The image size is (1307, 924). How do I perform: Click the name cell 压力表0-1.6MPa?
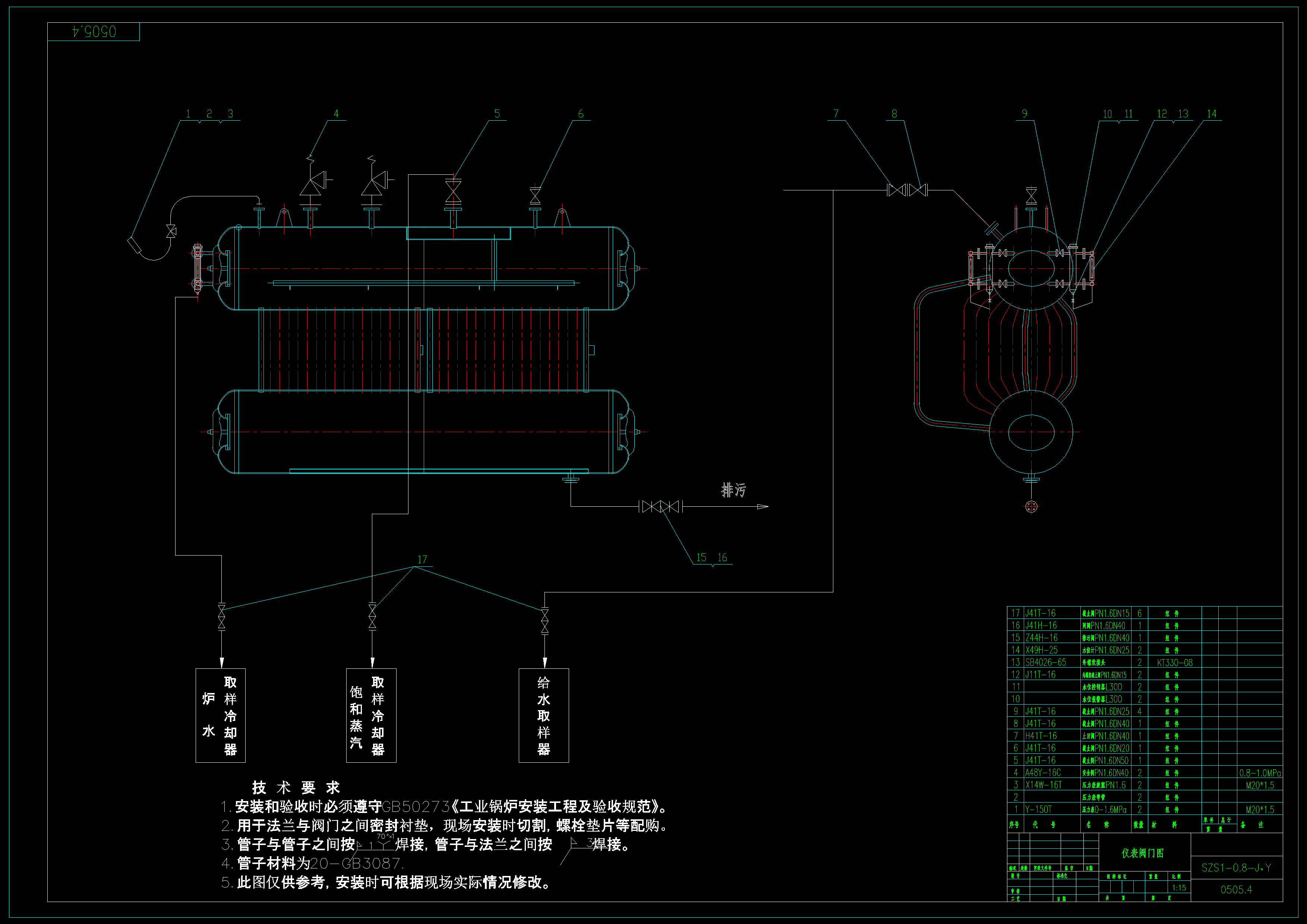[x=1104, y=809]
